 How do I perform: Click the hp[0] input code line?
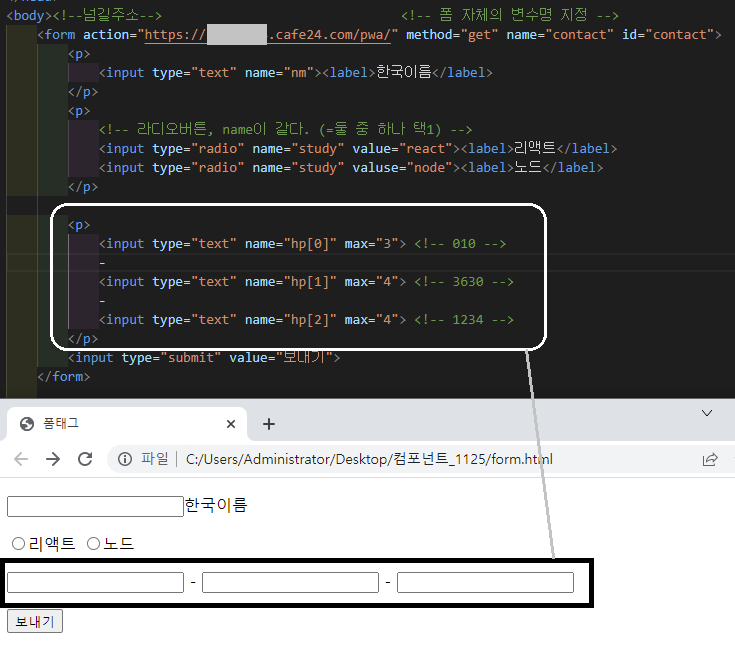coord(302,244)
